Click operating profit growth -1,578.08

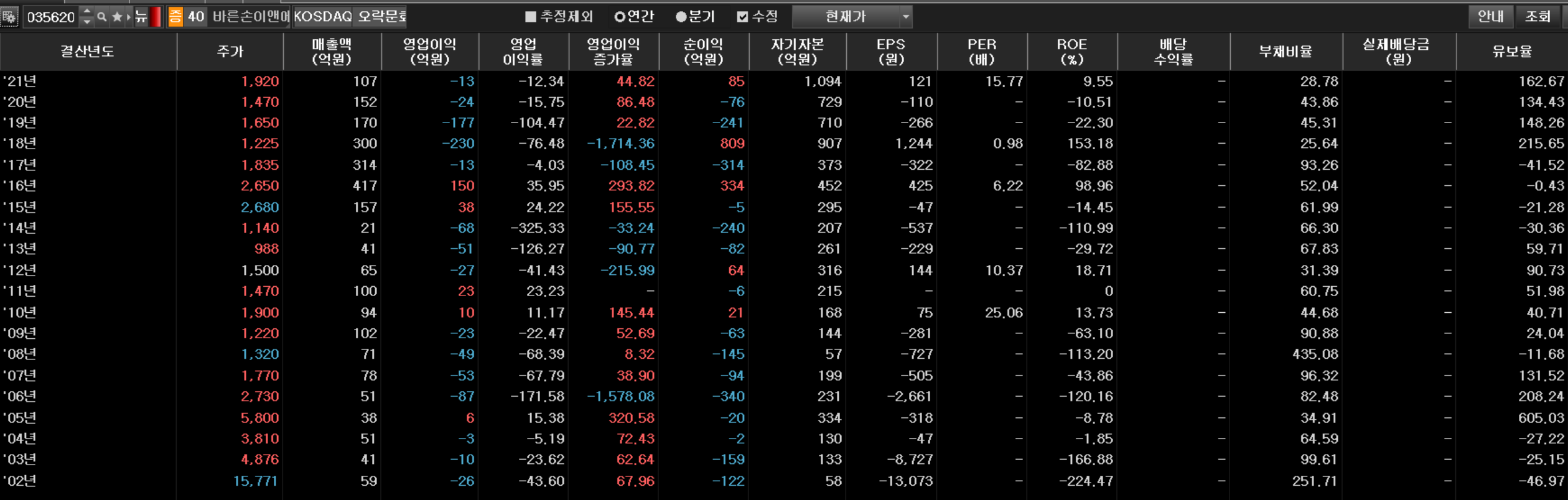click(620, 397)
